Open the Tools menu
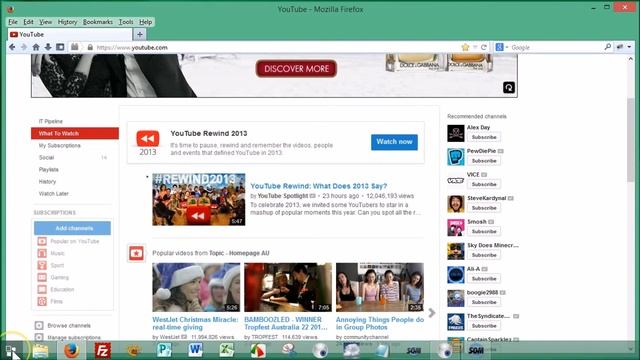The height and width of the screenshot is (360, 640). click(x=126, y=22)
